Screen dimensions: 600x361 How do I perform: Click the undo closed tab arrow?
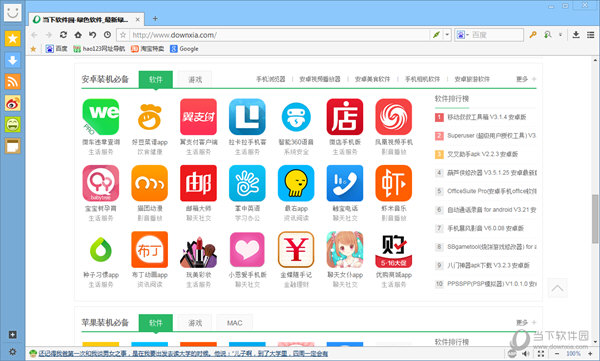[x=93, y=35]
